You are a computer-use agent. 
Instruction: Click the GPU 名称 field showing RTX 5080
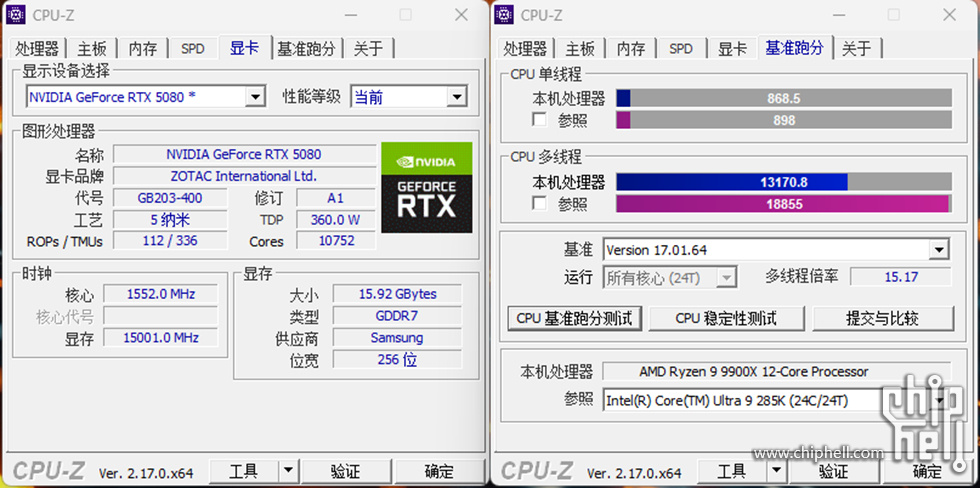[x=244, y=154]
